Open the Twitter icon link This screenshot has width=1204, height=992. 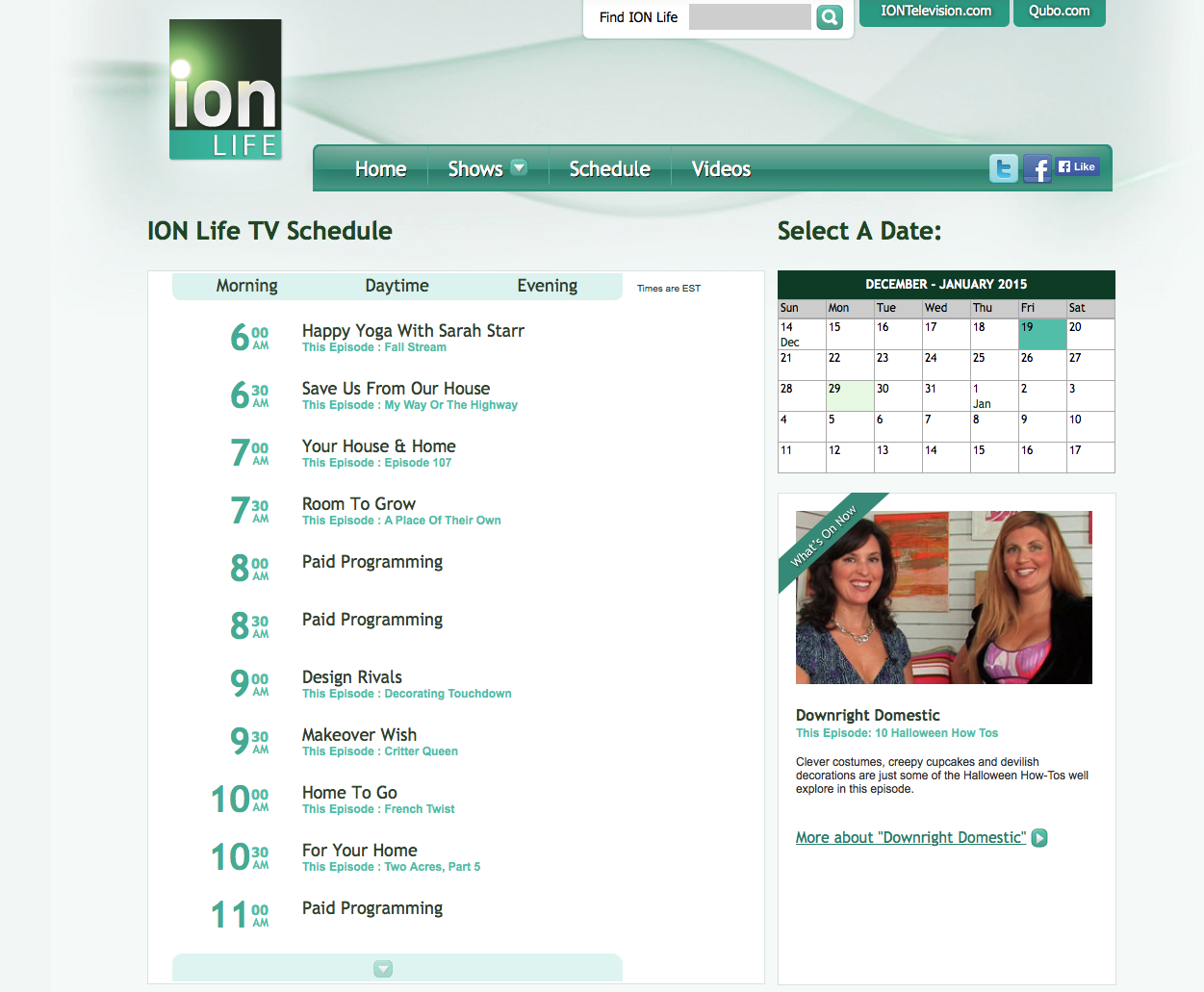(x=1004, y=168)
